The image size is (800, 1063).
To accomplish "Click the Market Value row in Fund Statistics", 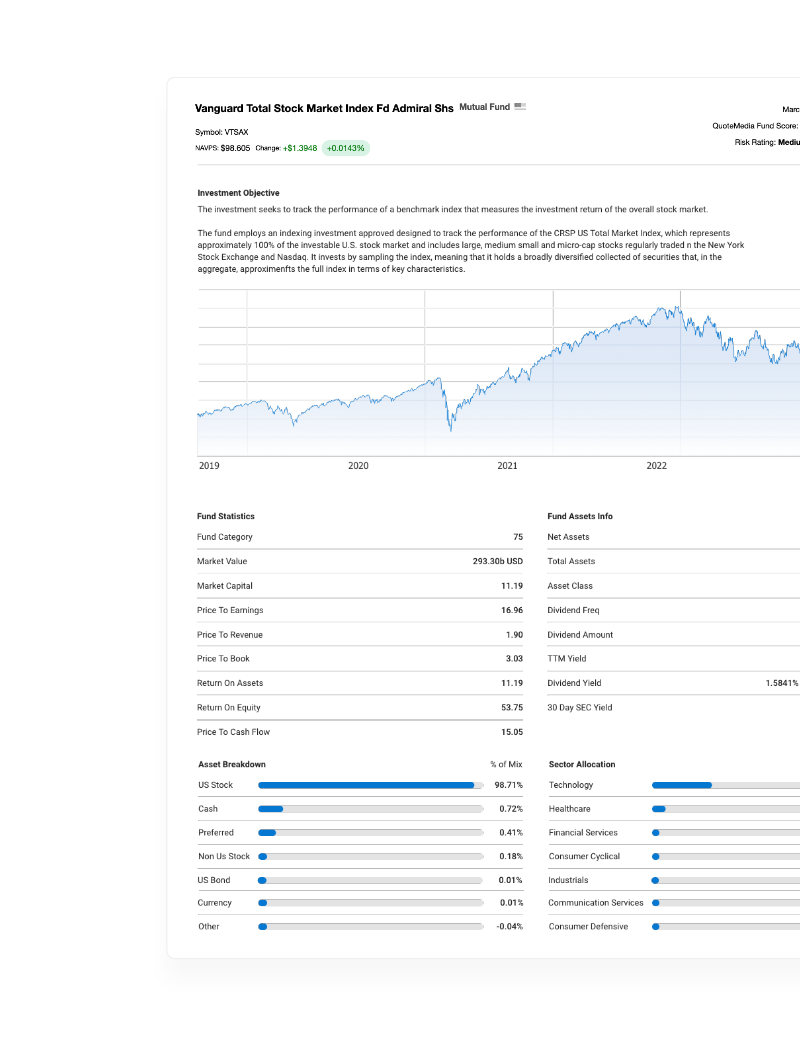I will (360, 562).
